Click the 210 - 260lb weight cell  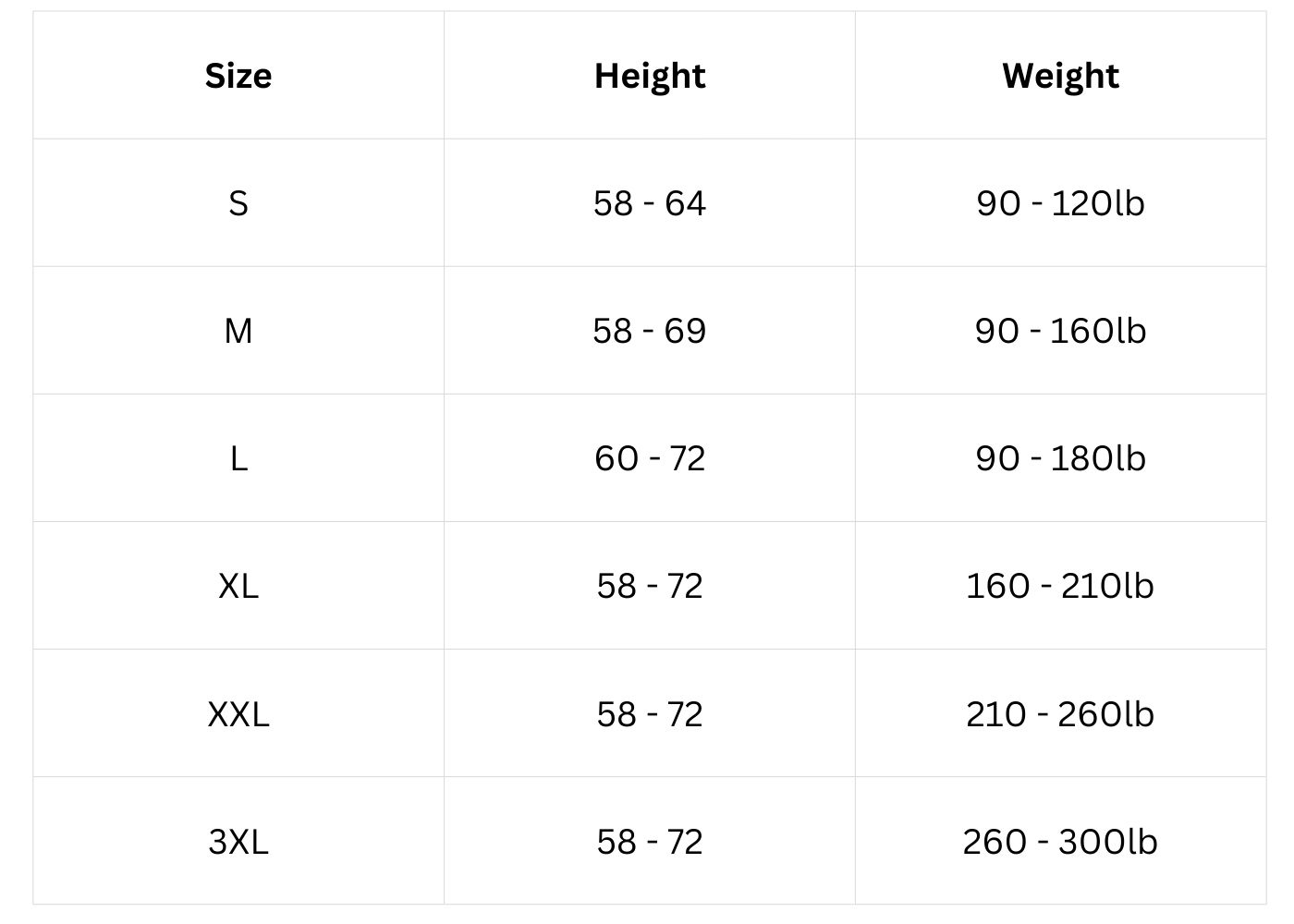click(1060, 714)
